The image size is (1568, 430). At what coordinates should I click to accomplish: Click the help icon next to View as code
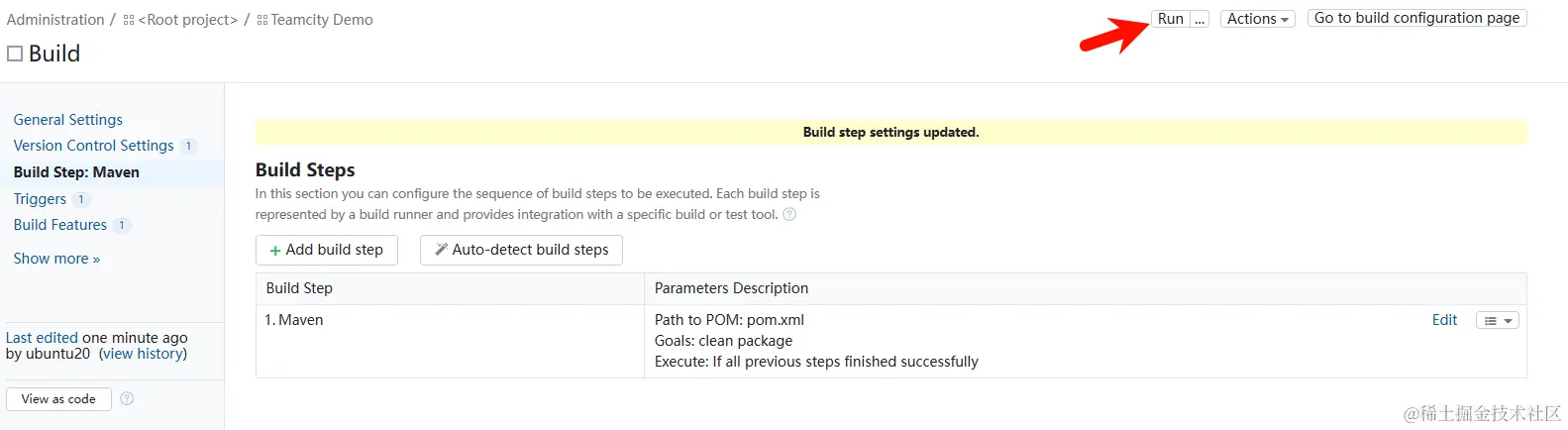tap(127, 398)
